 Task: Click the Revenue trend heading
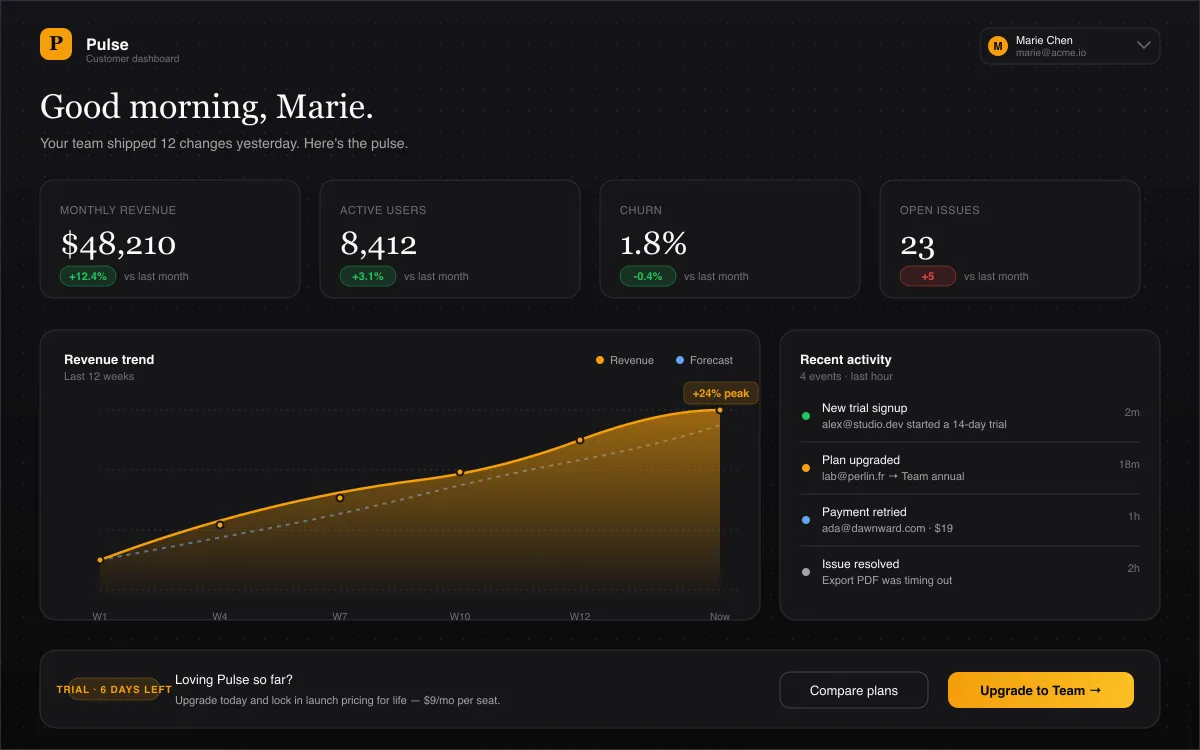[x=109, y=359]
